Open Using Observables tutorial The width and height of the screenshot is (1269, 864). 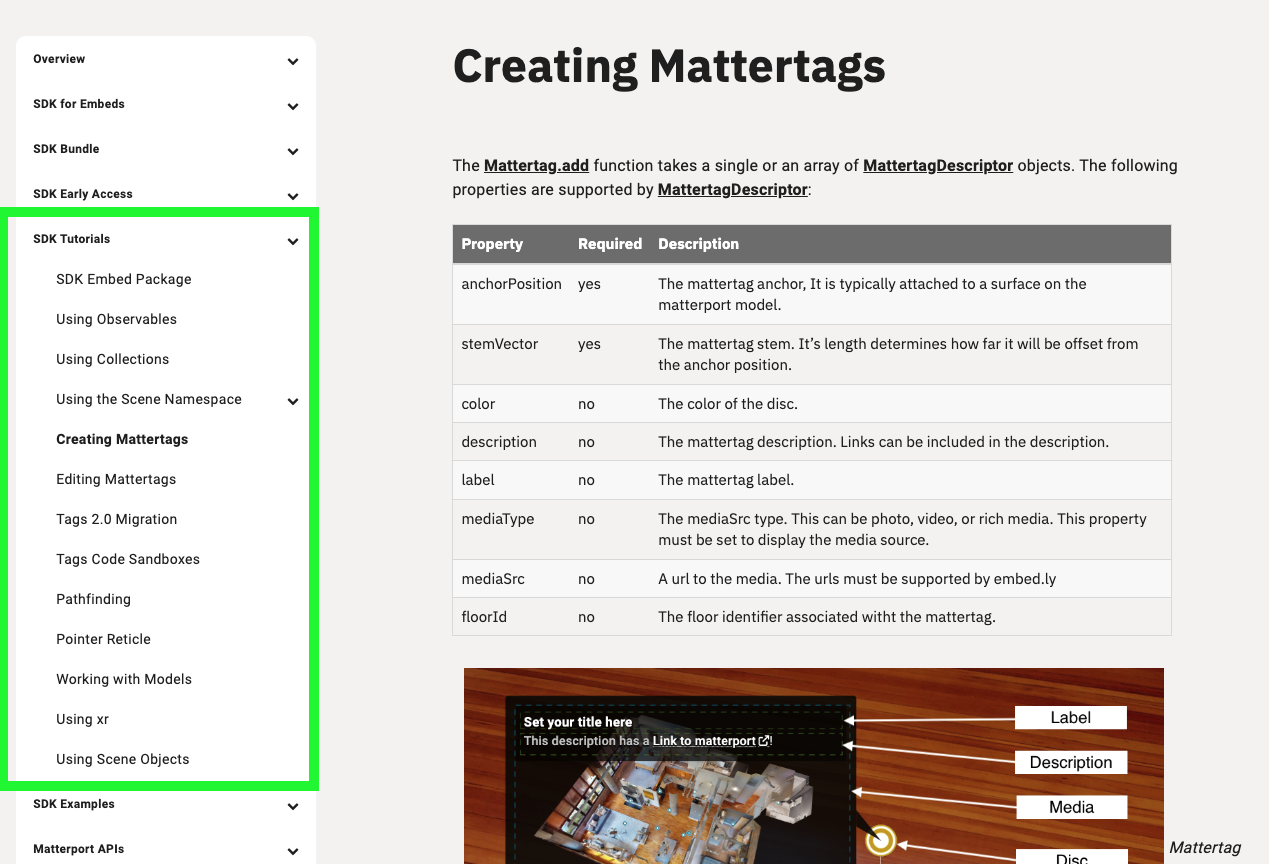[x=116, y=319]
